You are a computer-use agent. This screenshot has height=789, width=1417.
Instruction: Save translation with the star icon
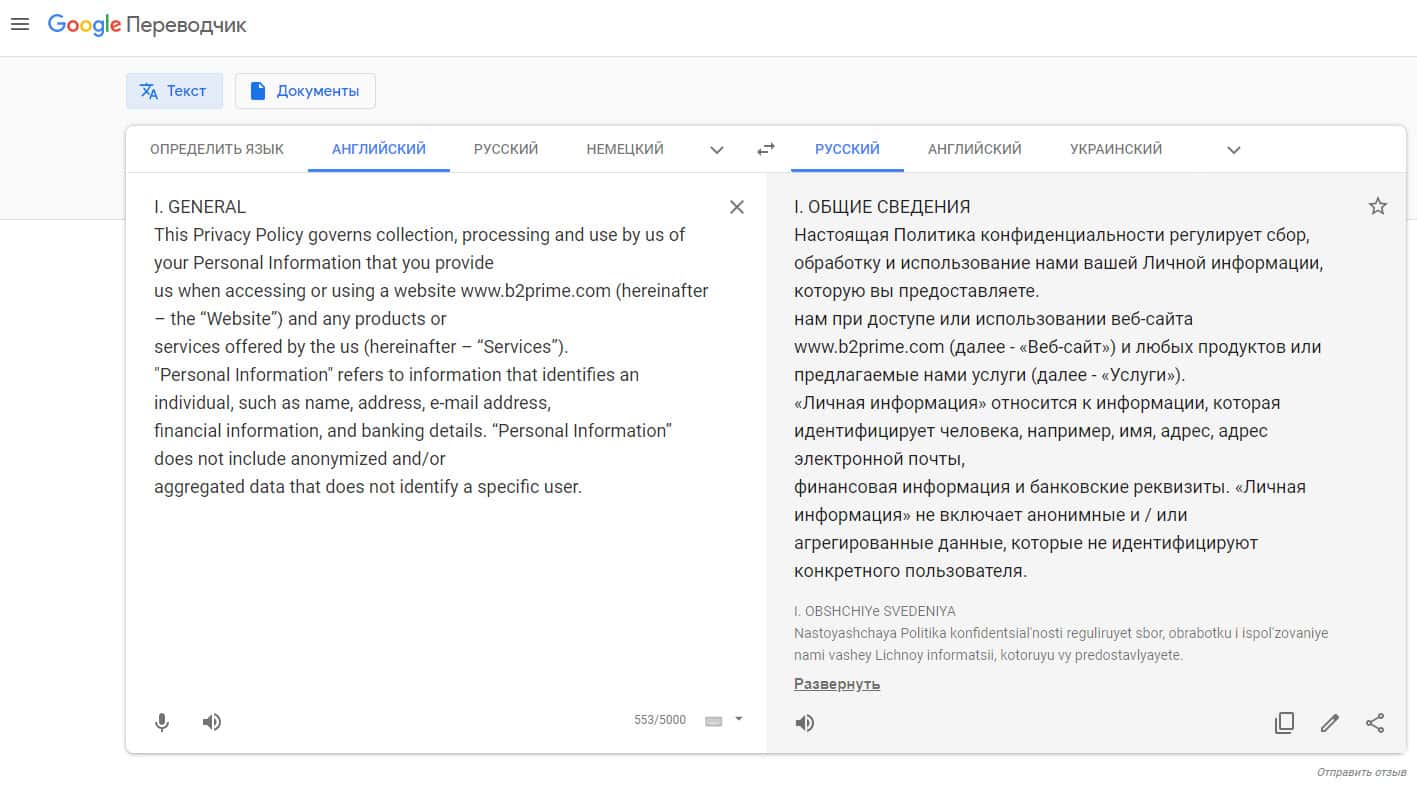[x=1378, y=207]
